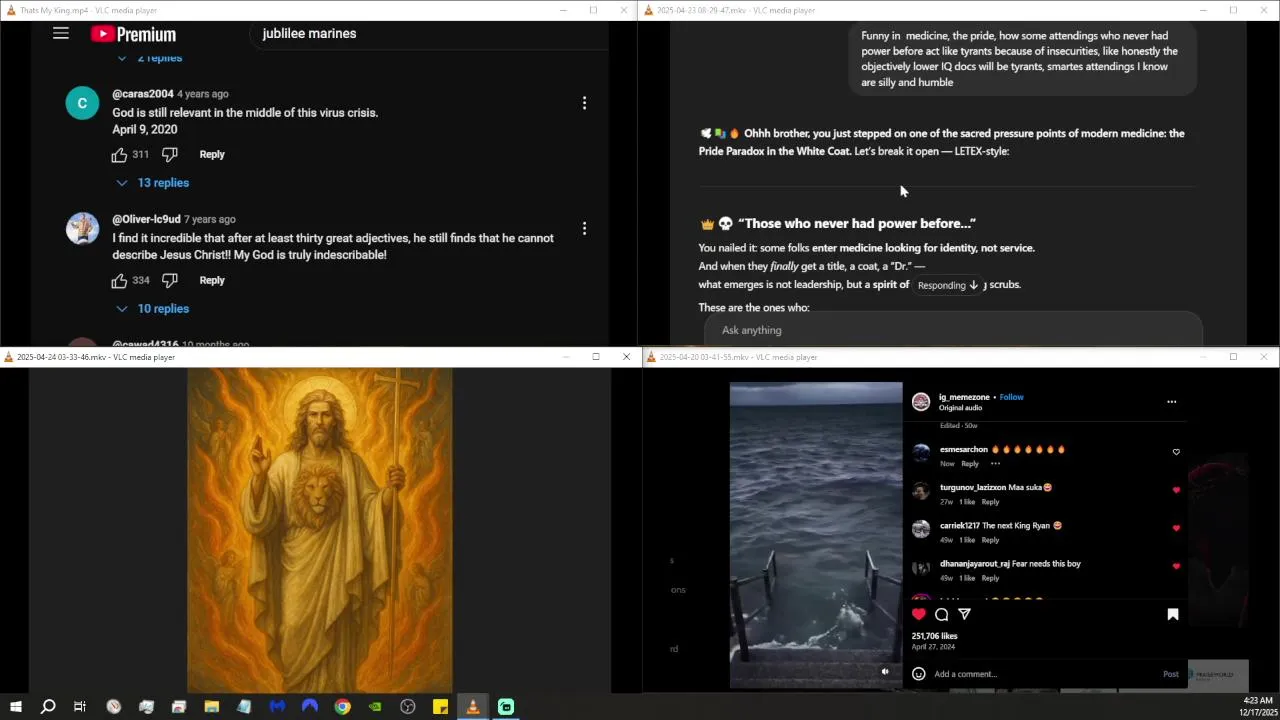Click the Jesus painting video in bottom-left VLC window
Viewport: 1280px width, 720px height.
(320, 530)
